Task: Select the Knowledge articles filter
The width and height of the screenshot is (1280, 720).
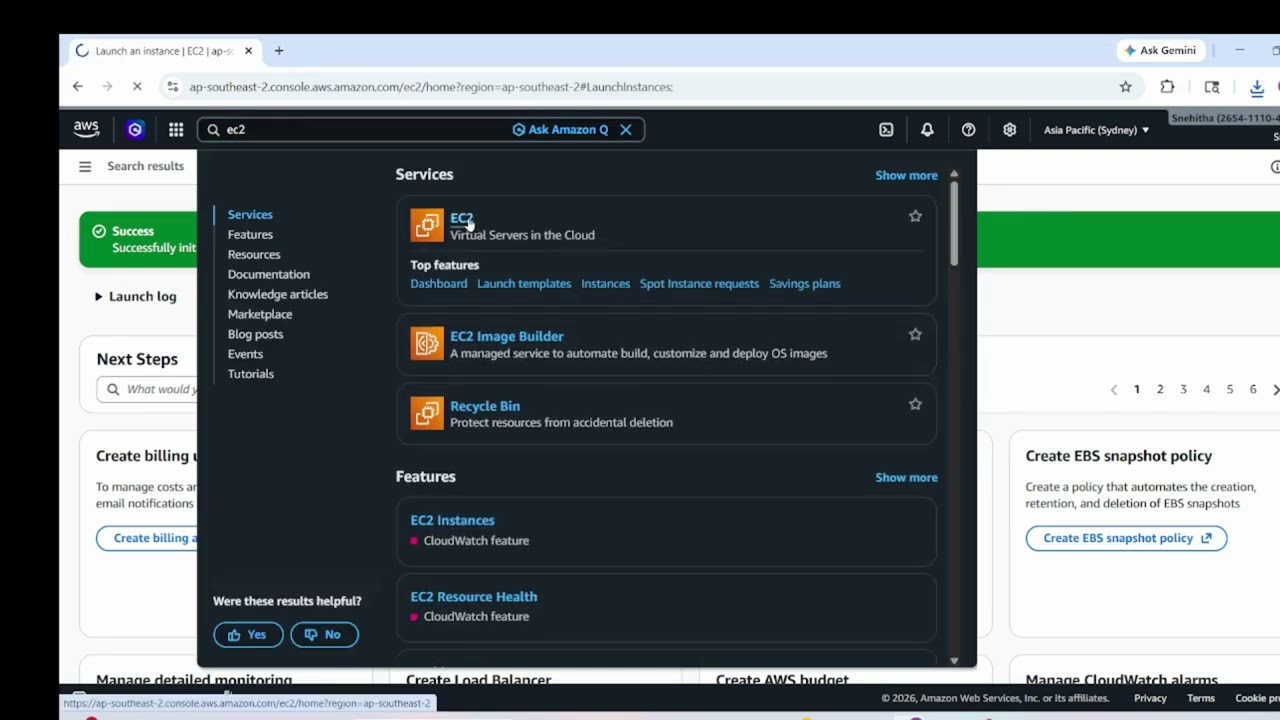Action: [277, 294]
